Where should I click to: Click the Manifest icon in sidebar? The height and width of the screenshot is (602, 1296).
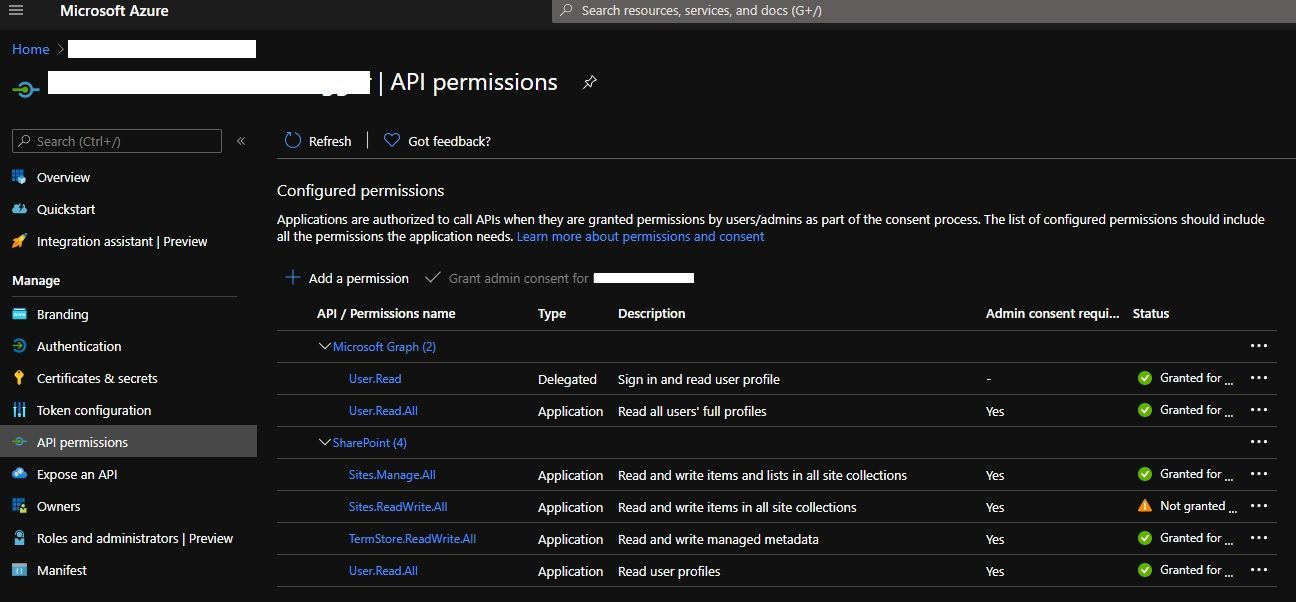19,570
